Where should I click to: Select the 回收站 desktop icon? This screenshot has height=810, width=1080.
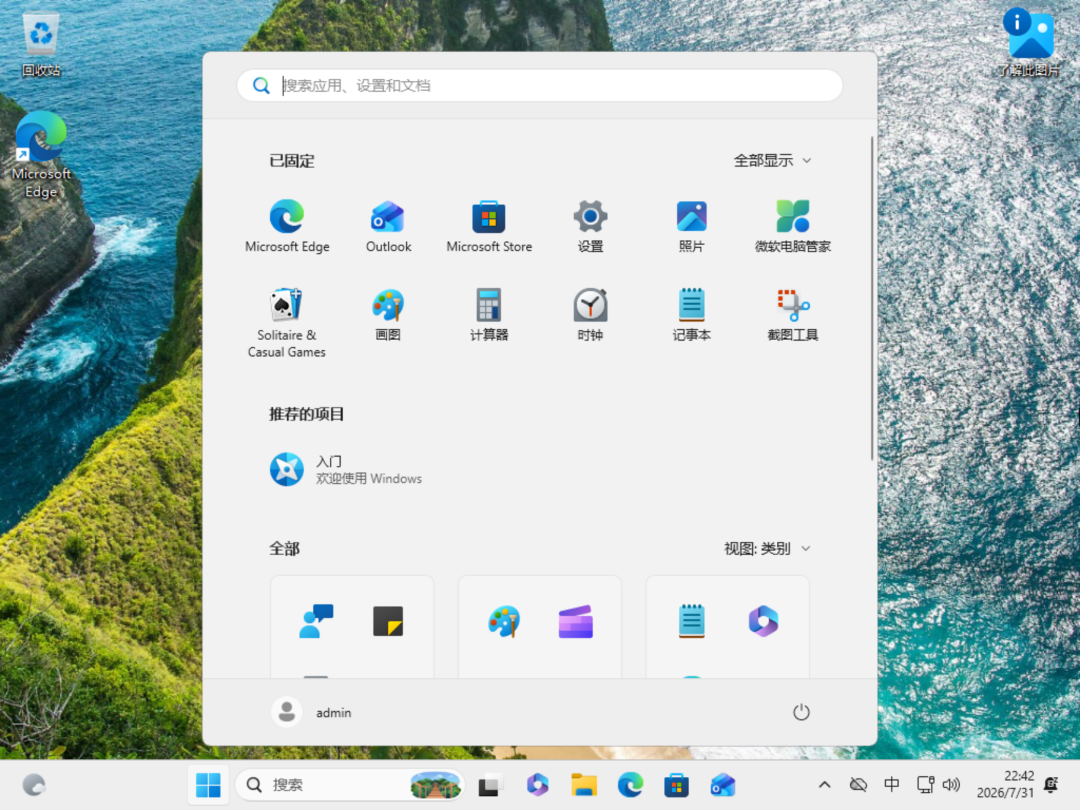coord(41,45)
